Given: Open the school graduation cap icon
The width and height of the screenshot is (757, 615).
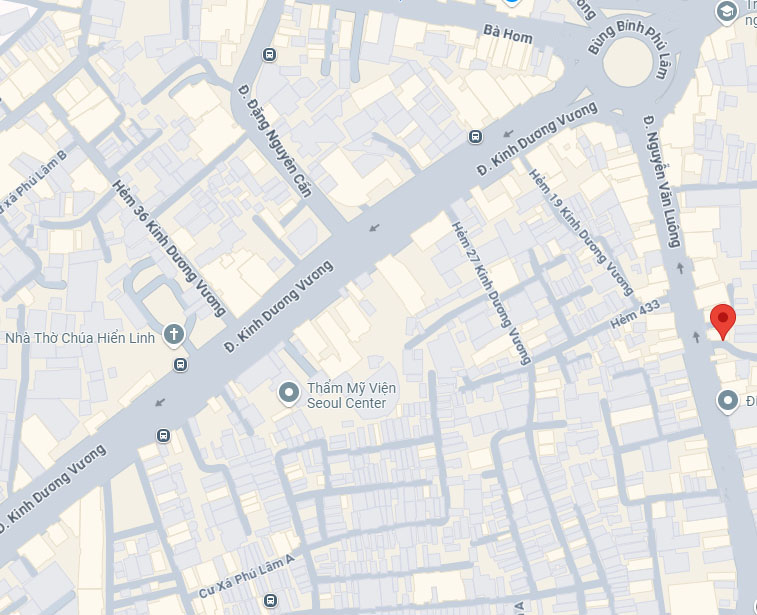Looking at the screenshot, I should click(727, 12).
